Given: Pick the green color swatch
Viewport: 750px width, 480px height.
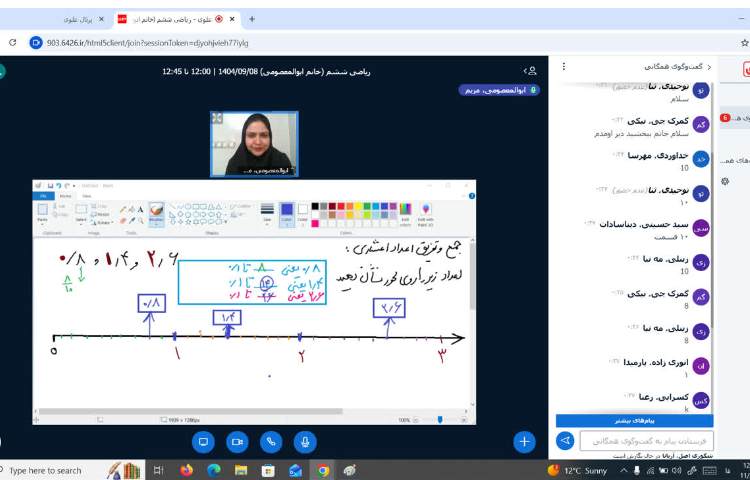Looking at the screenshot, I should click(367, 207).
